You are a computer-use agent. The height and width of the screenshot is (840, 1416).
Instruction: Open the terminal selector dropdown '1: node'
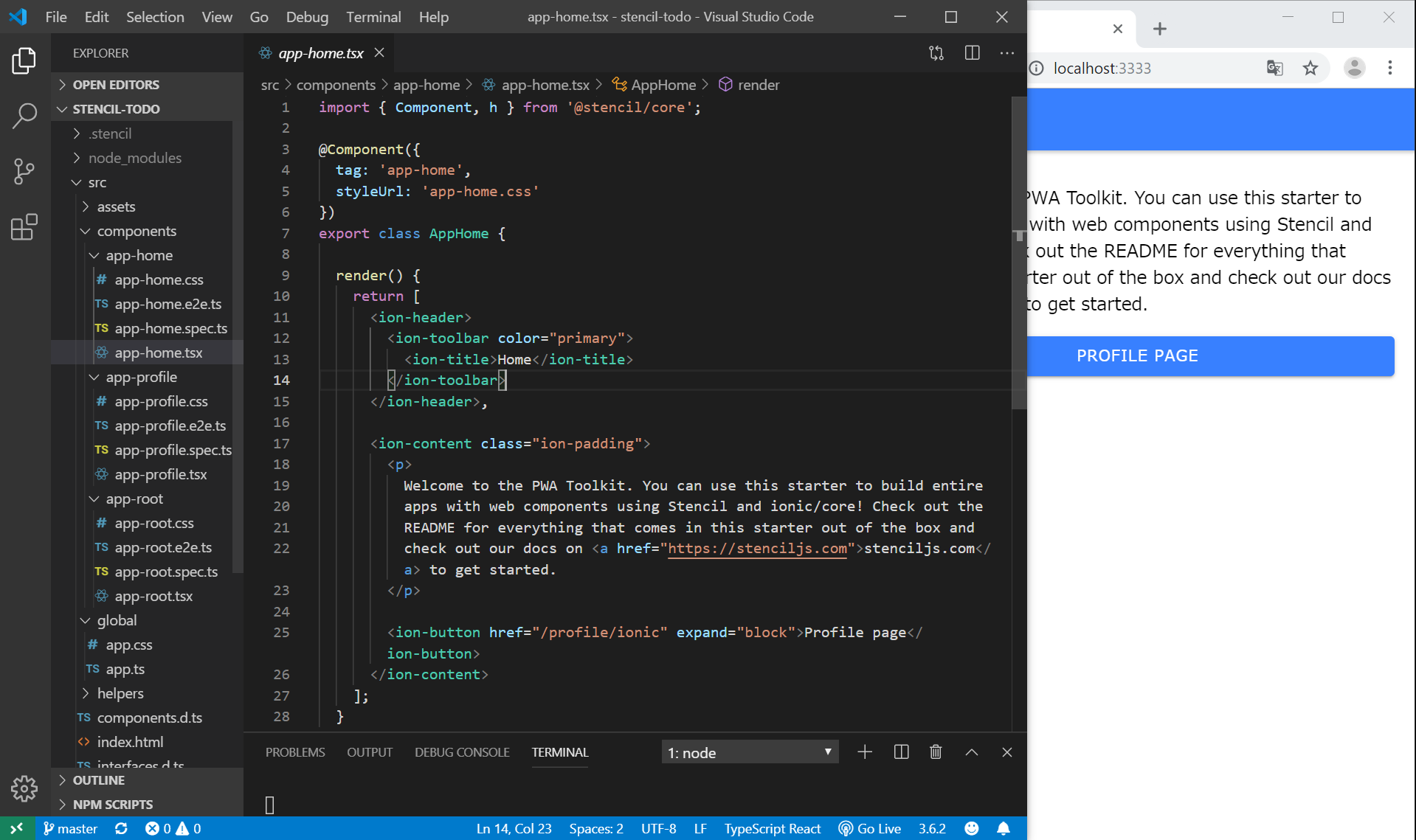click(749, 752)
